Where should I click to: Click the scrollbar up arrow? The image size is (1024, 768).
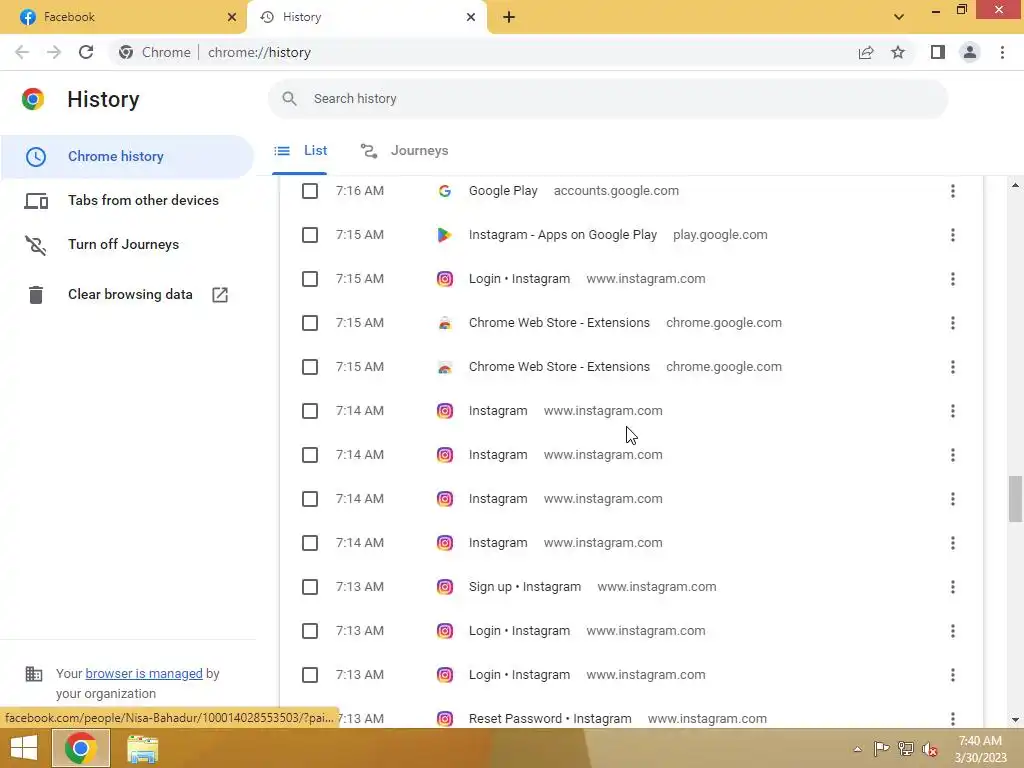[x=1015, y=185]
